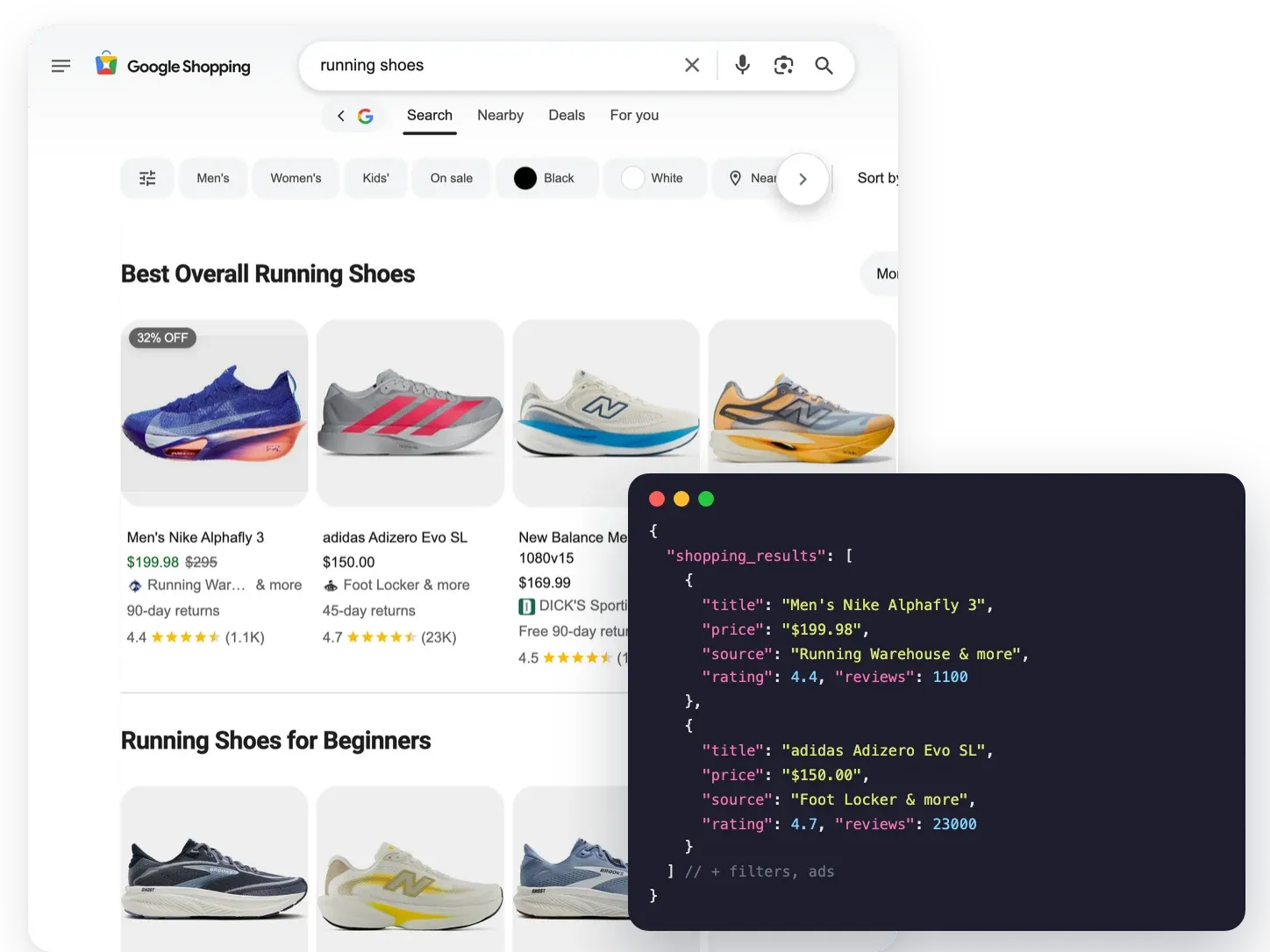Switch to the Search tab

point(430,116)
